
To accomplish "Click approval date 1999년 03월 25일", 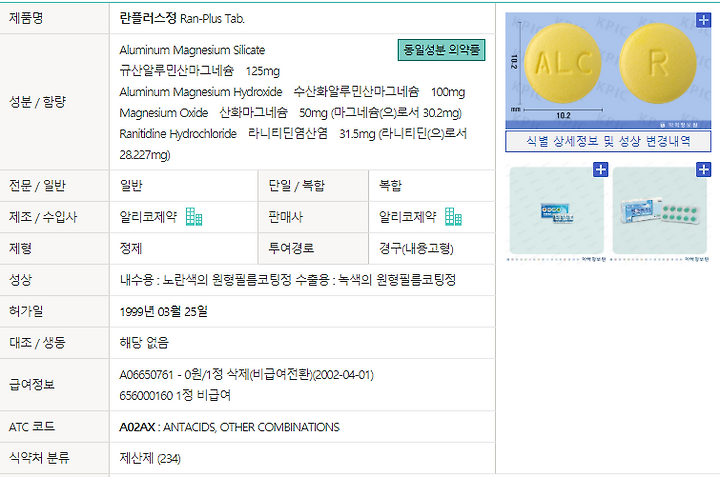I will pyautogui.click(x=163, y=311).
